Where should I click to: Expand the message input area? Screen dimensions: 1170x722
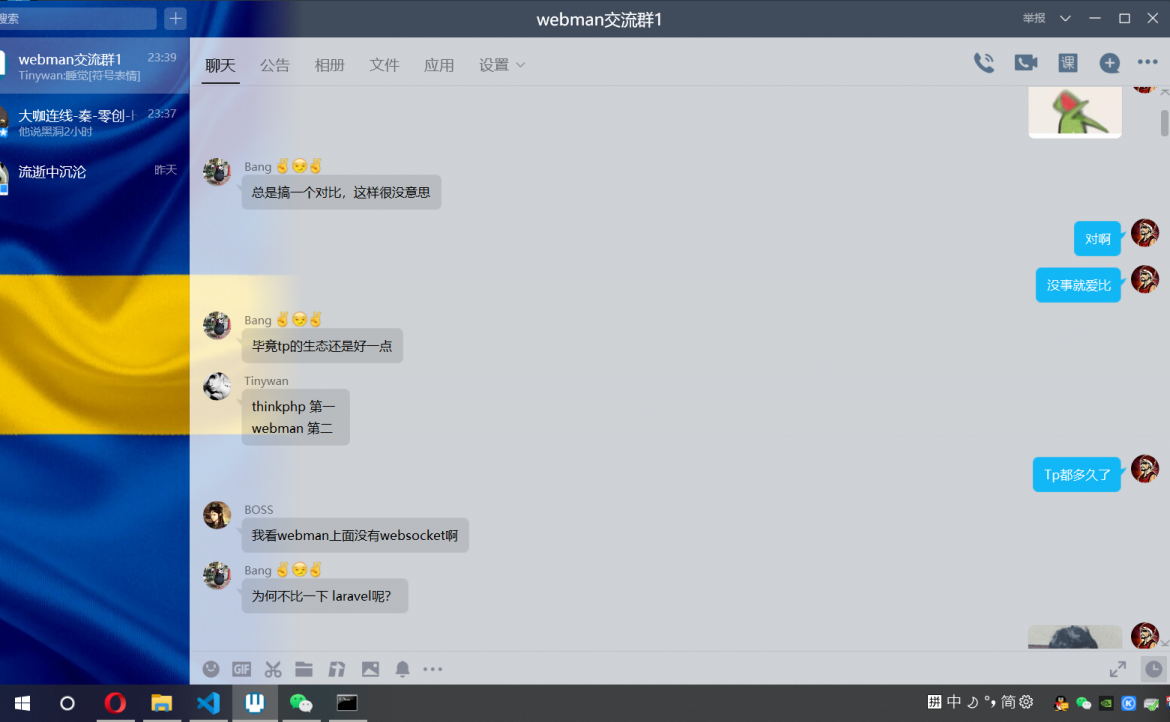[1117, 669]
